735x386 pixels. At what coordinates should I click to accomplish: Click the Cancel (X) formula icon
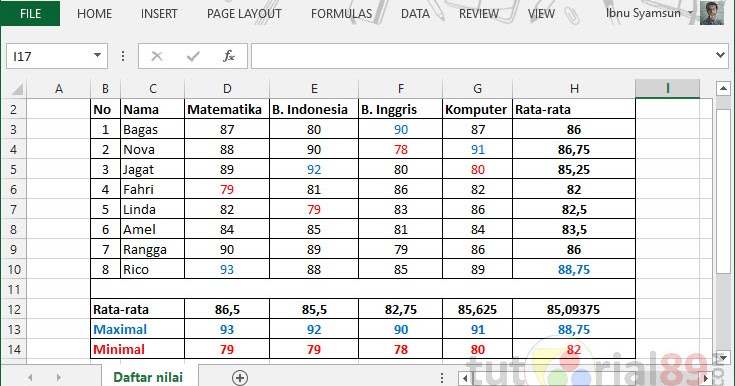(157, 56)
